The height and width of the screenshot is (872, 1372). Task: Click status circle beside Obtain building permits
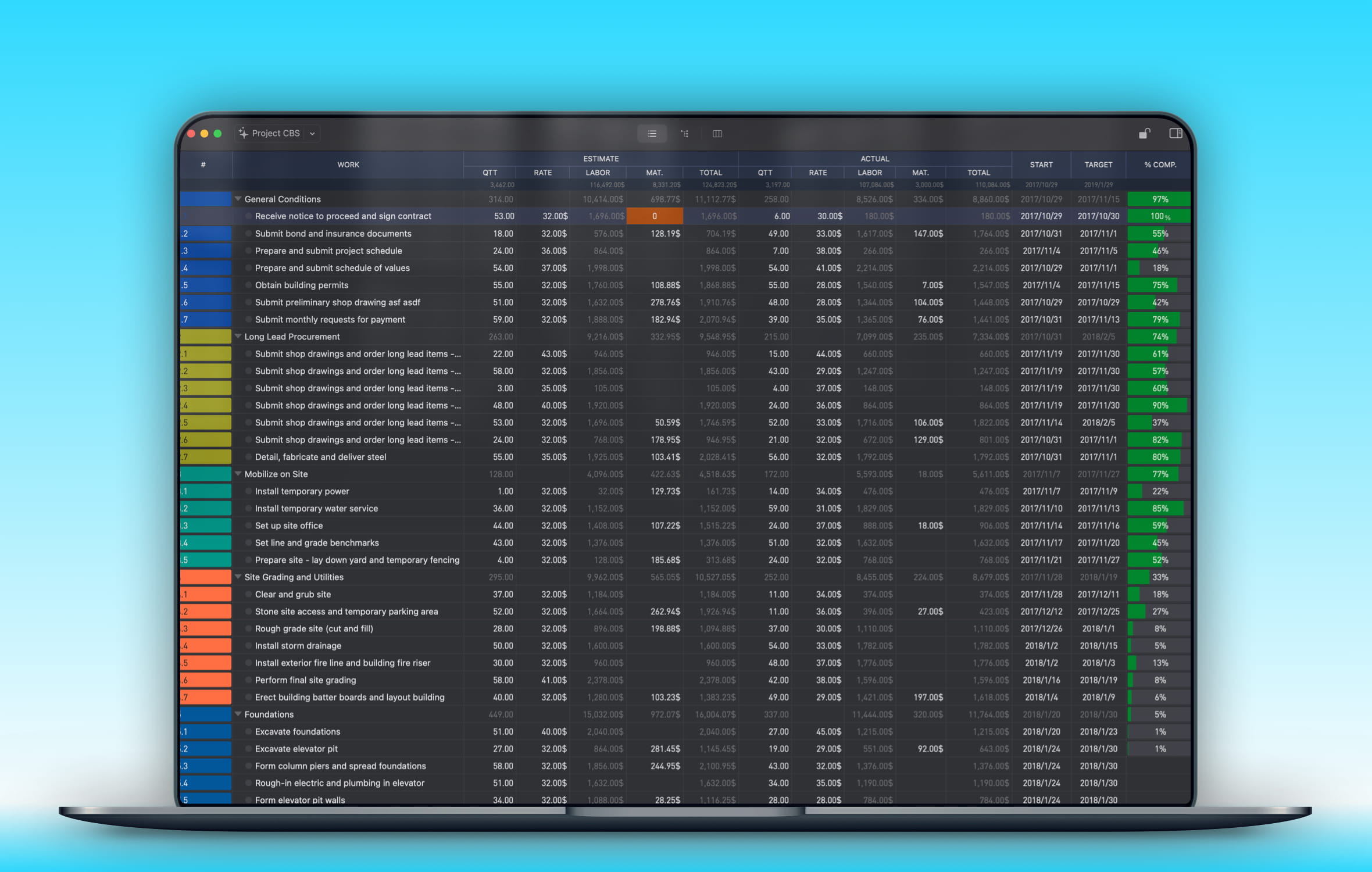coord(249,285)
